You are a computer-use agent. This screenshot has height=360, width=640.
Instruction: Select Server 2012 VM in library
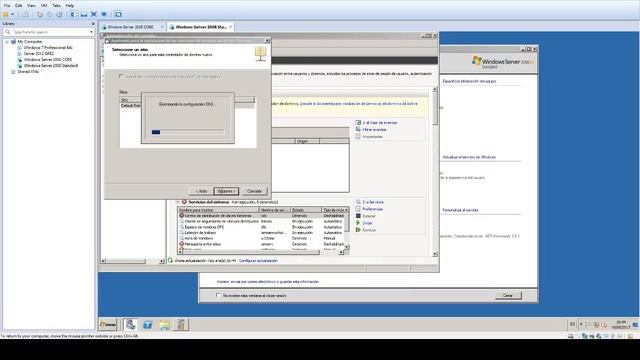38,53
